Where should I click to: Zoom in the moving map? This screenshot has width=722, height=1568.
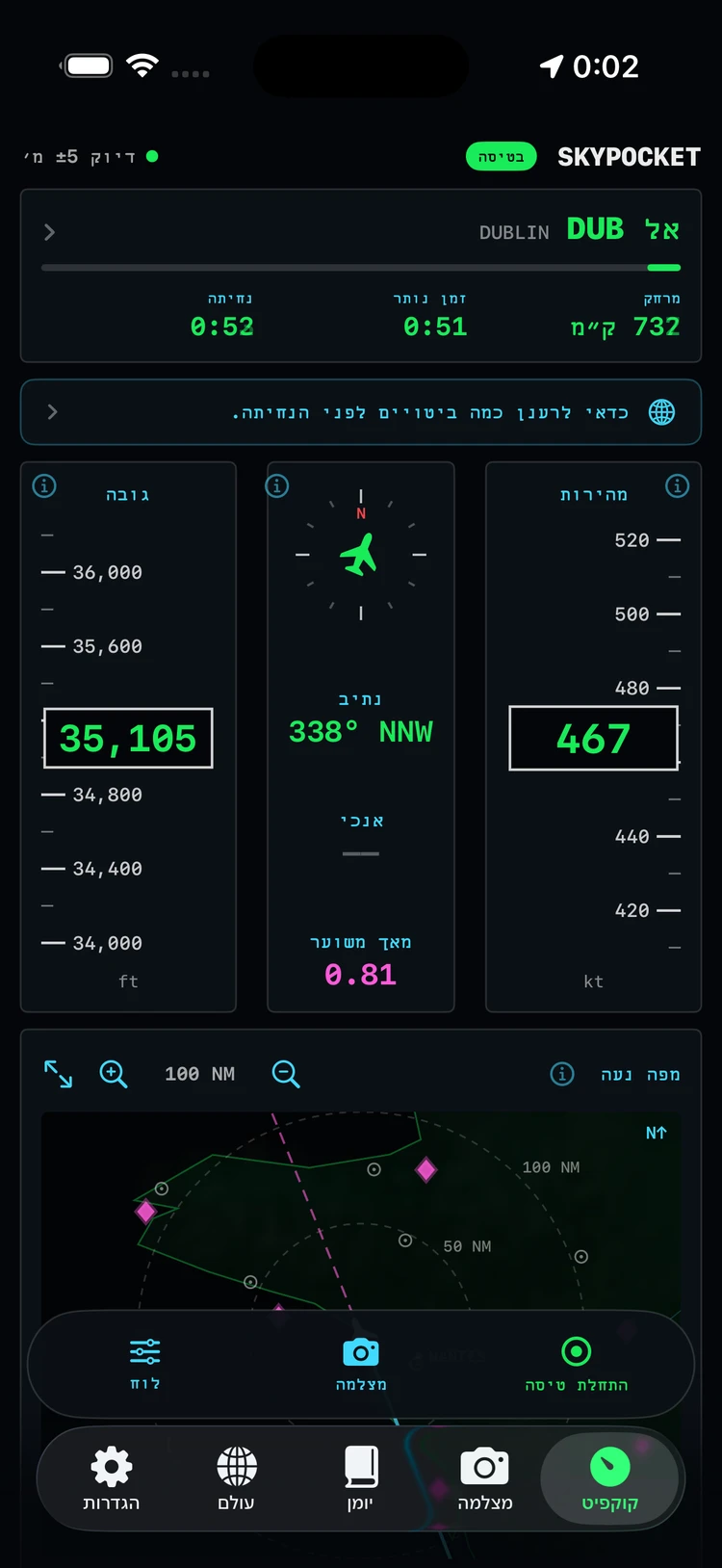[114, 1074]
